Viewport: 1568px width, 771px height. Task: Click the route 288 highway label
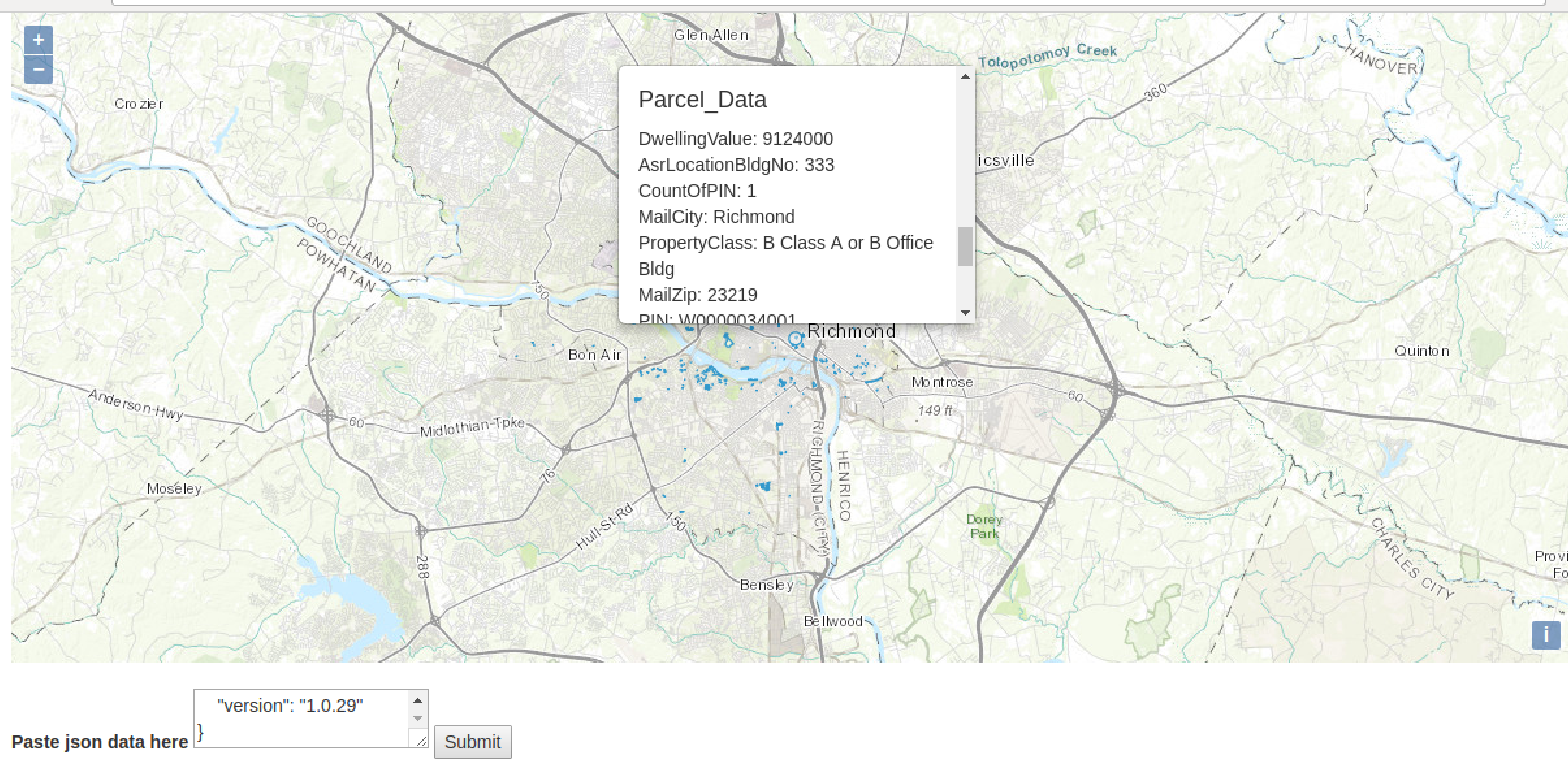pos(422,566)
